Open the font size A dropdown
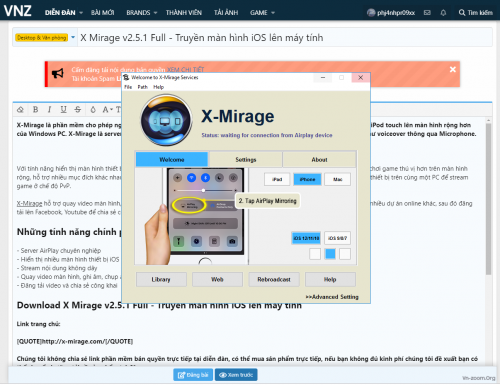Viewport: 500px width, 385px height. (107, 109)
